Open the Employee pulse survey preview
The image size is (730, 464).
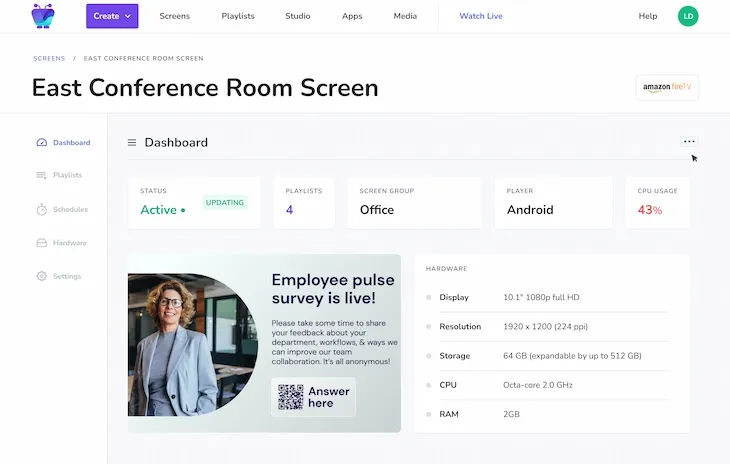pyautogui.click(x=264, y=343)
